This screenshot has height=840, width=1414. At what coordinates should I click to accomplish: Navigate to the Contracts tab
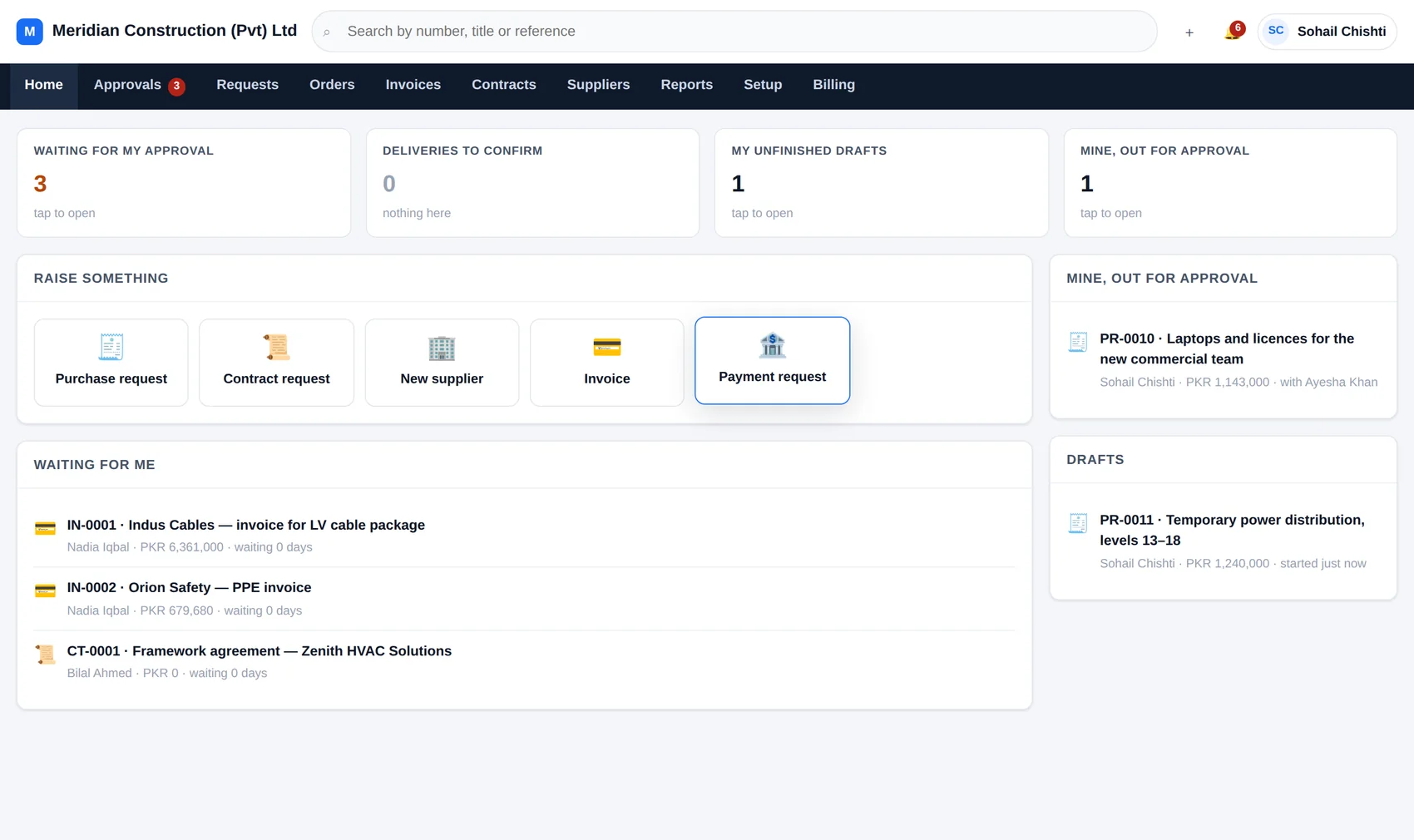click(504, 86)
